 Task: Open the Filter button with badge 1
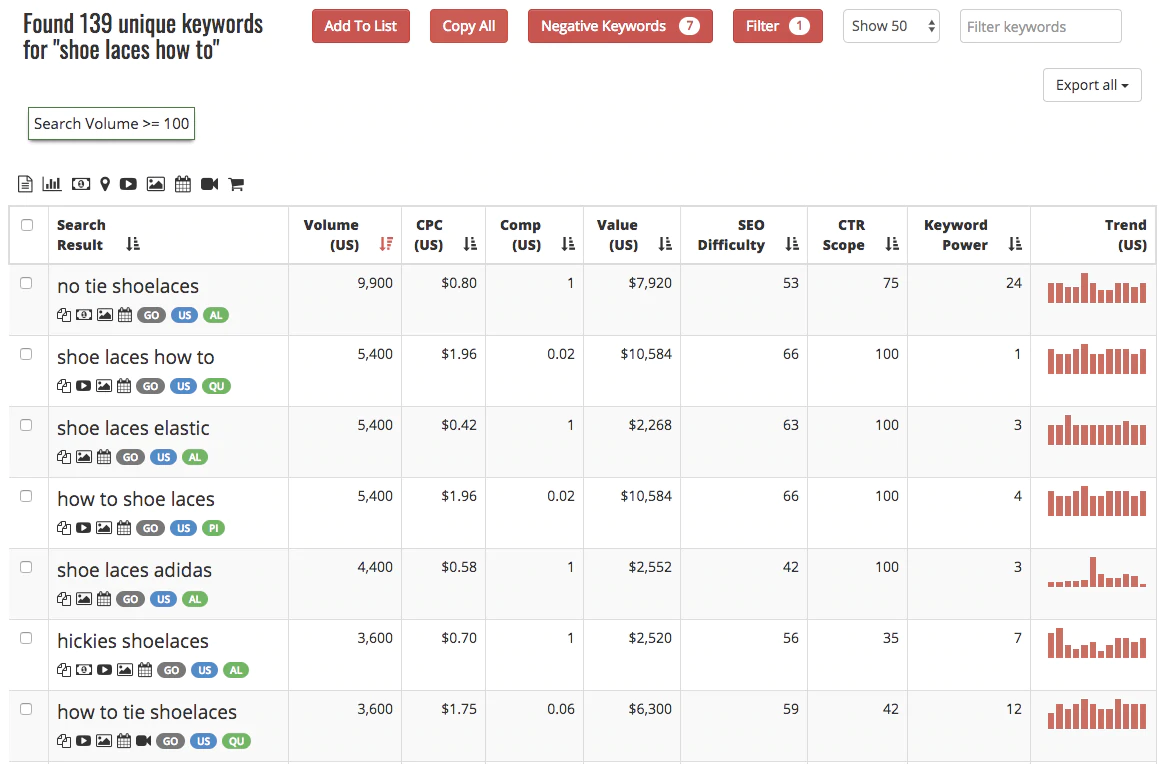point(777,27)
